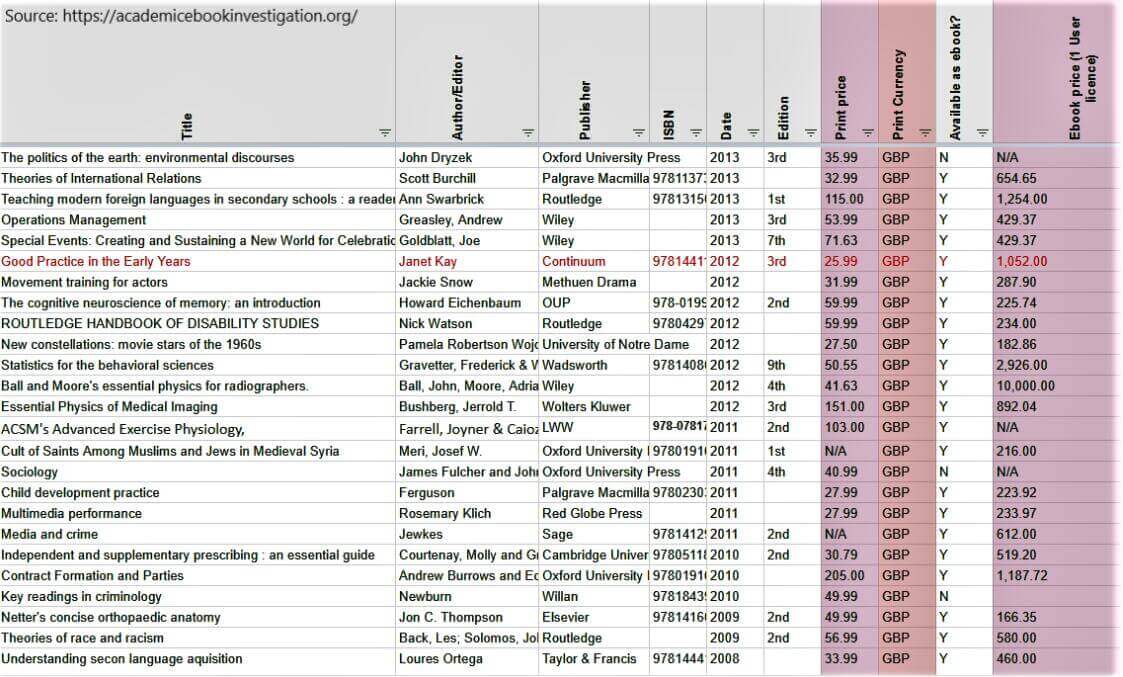Open the ISBN column filter dropdown
This screenshot has height=677, width=1123.
point(696,133)
